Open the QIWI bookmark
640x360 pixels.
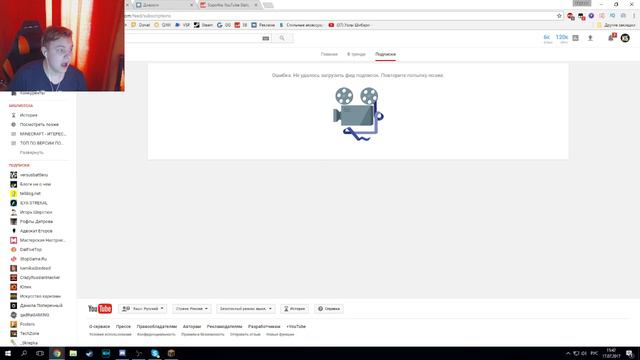(162, 25)
